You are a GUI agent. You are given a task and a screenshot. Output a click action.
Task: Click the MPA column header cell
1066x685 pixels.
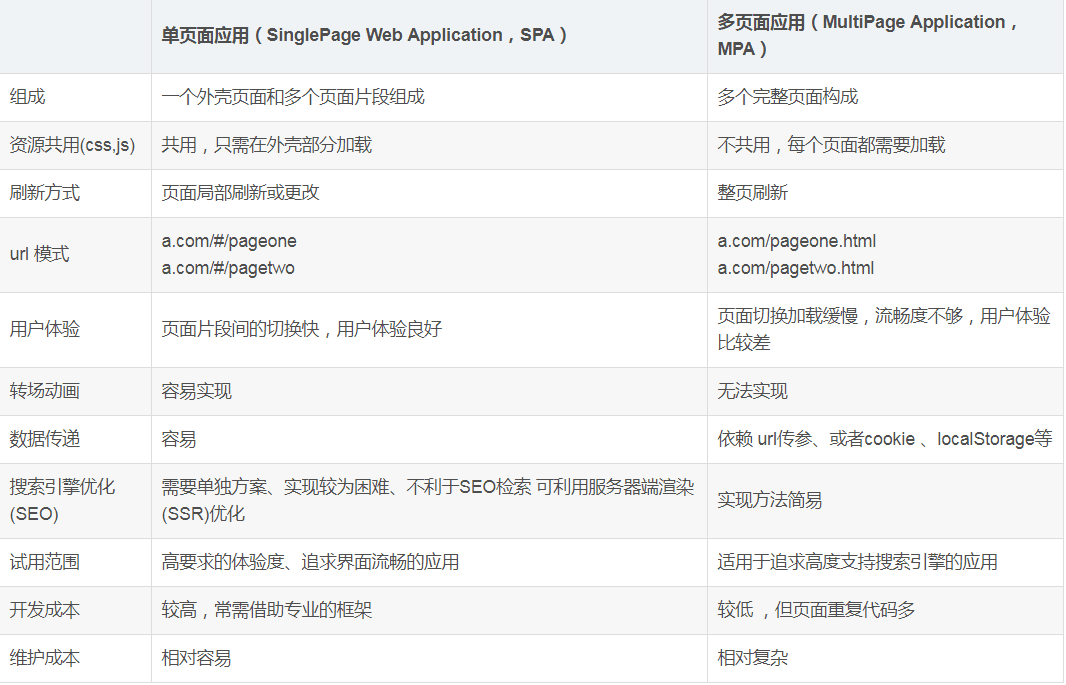[885, 36]
